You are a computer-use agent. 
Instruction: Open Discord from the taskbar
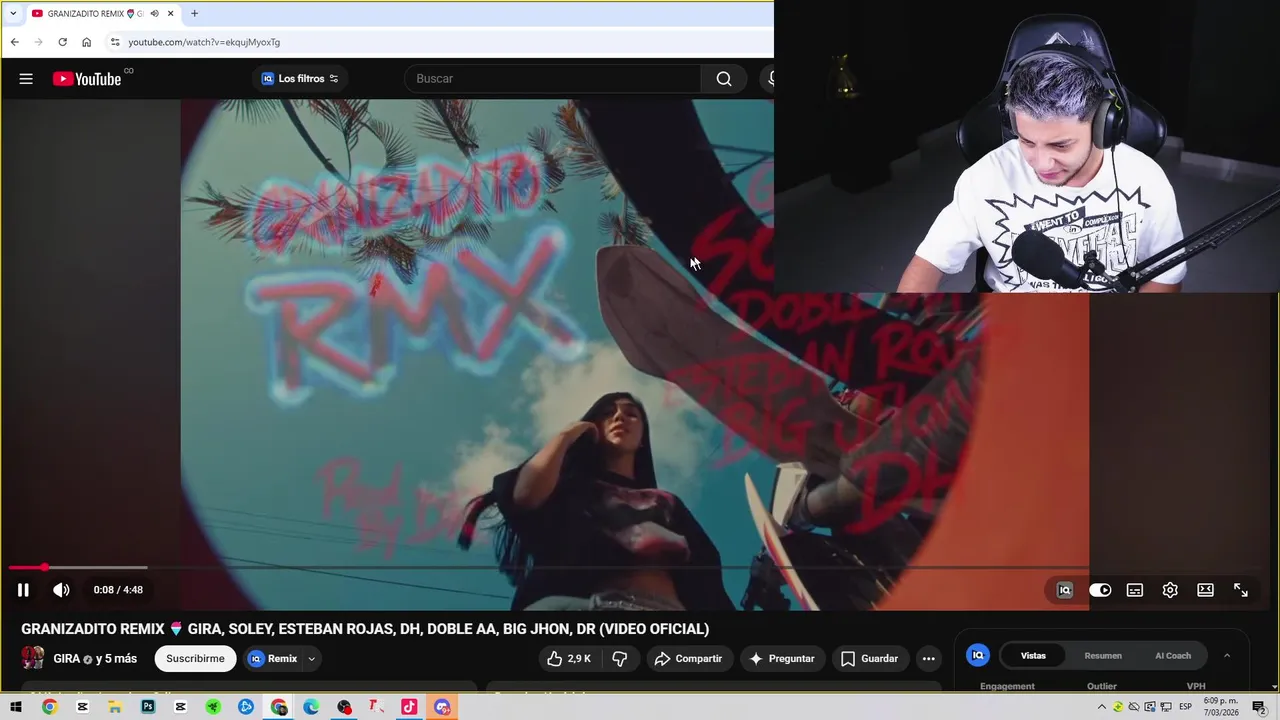coord(442,707)
